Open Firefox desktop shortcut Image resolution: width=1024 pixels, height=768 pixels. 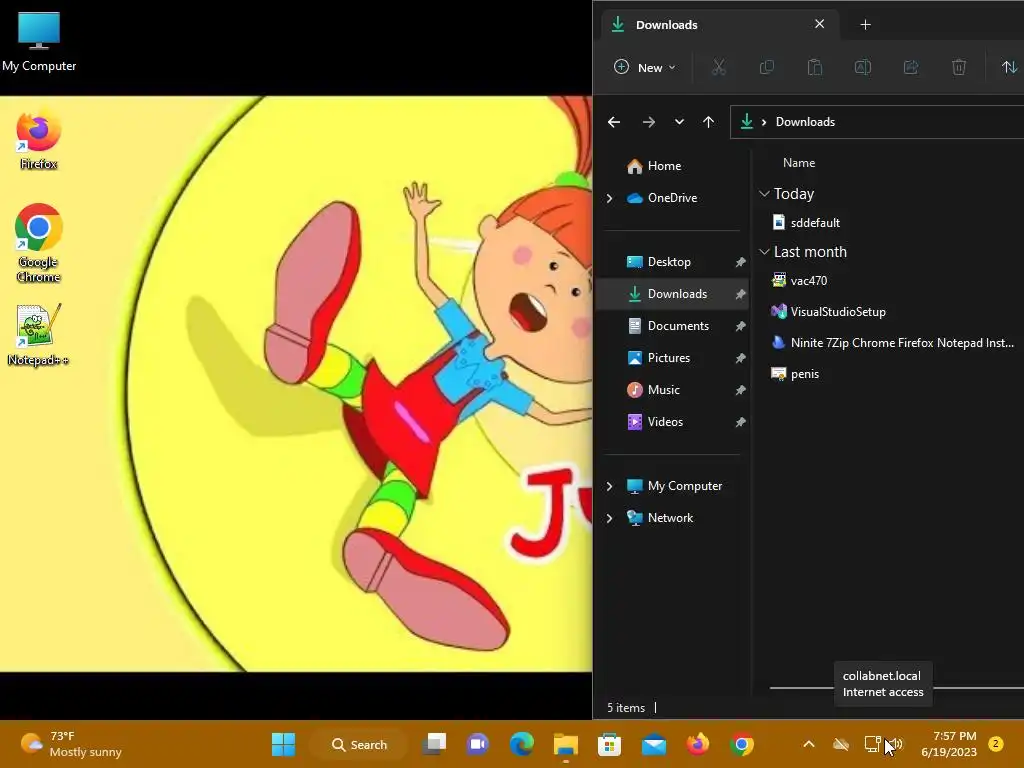click(x=39, y=140)
